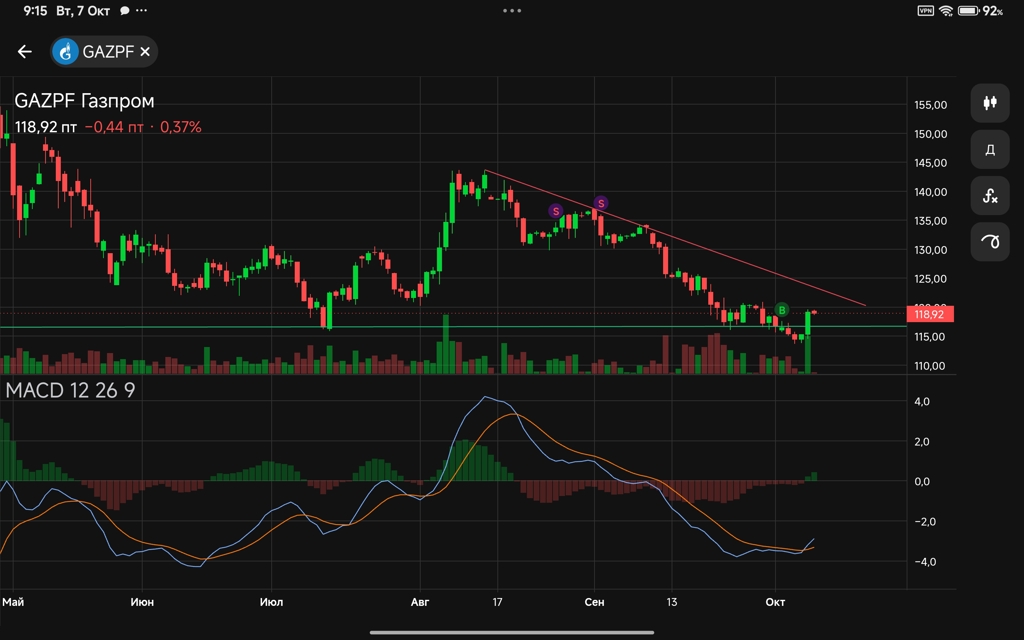
Task: Tap the Wi-Fi status icon
Action: pos(946,11)
